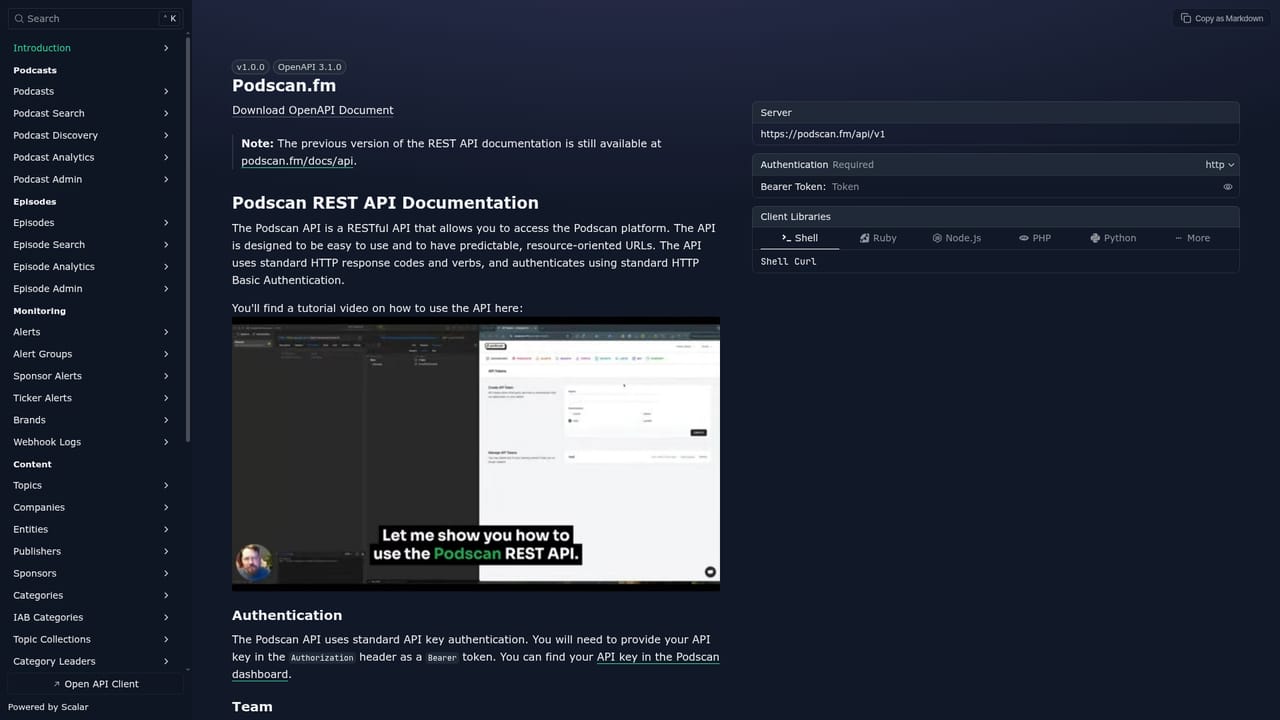The image size is (1280, 720).
Task: Follow API key in the Podscan dashboard link
Action: point(476,666)
